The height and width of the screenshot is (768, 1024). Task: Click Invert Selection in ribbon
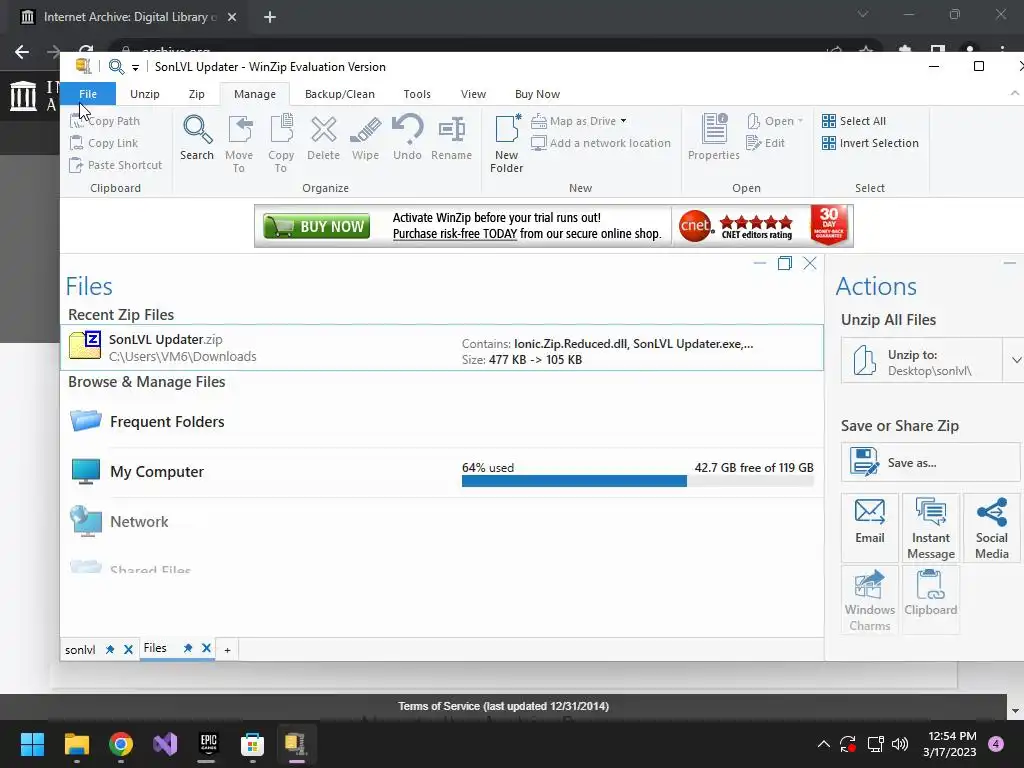coord(871,143)
